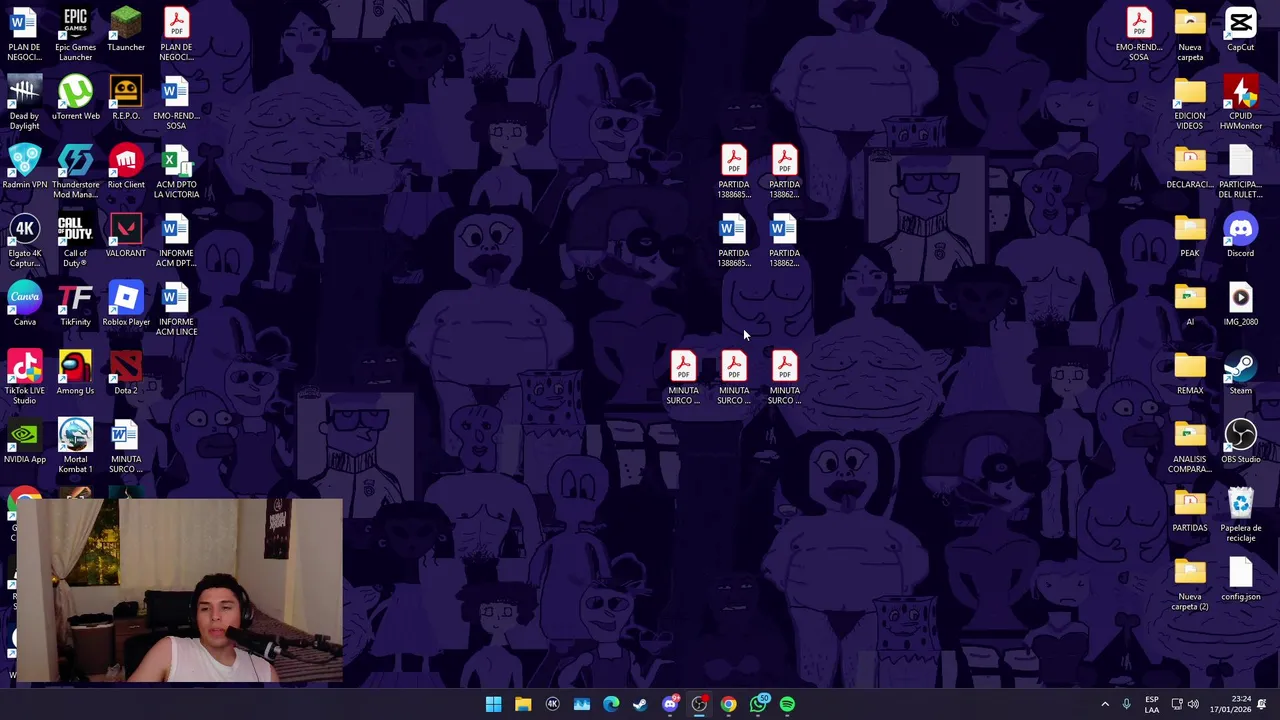
Task: Open TikFinity shortcut
Action: pos(75,305)
